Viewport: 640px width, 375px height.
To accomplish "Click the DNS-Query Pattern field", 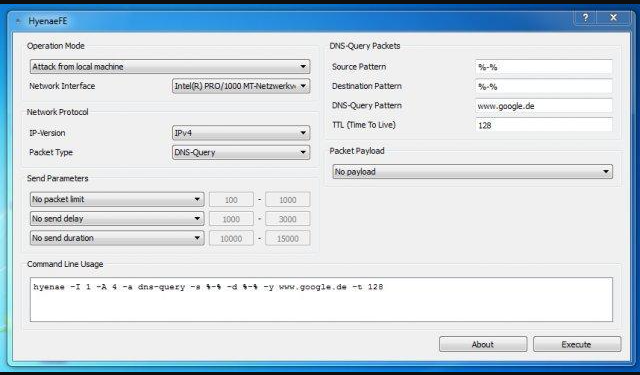I will [x=544, y=106].
